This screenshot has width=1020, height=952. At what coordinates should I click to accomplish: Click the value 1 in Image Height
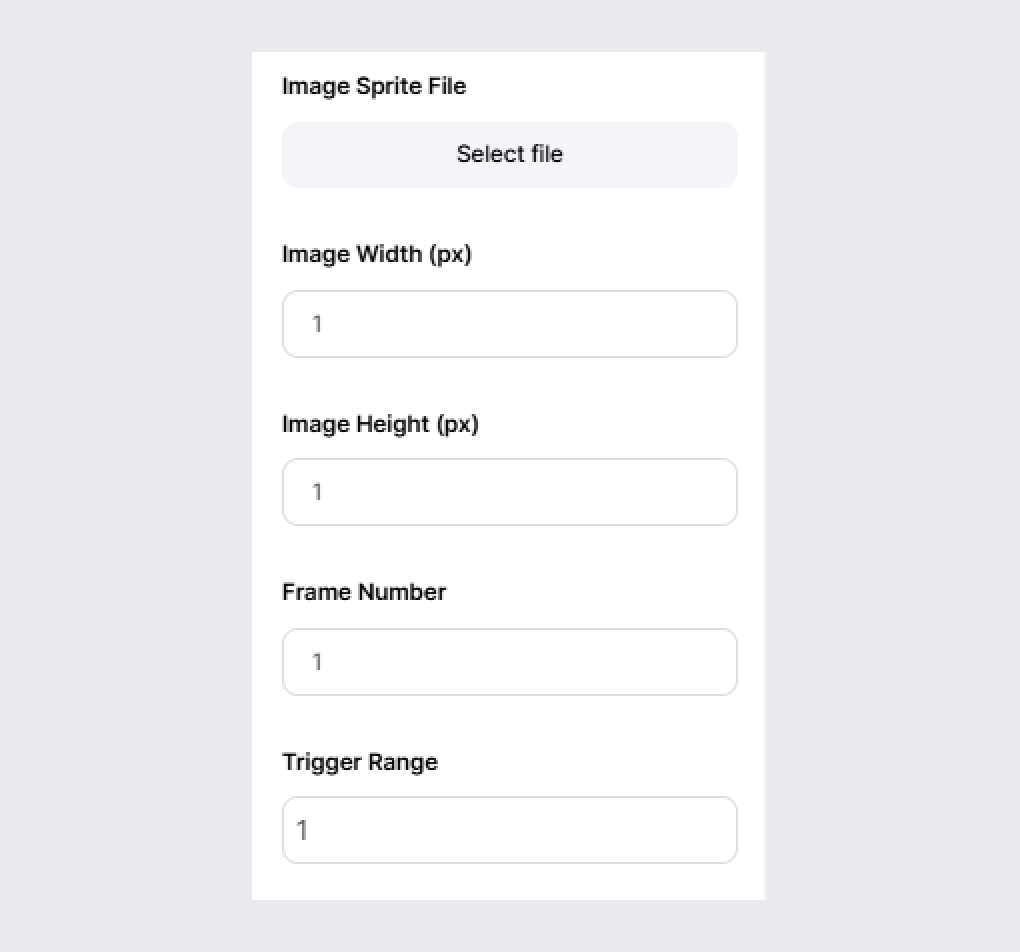click(317, 492)
